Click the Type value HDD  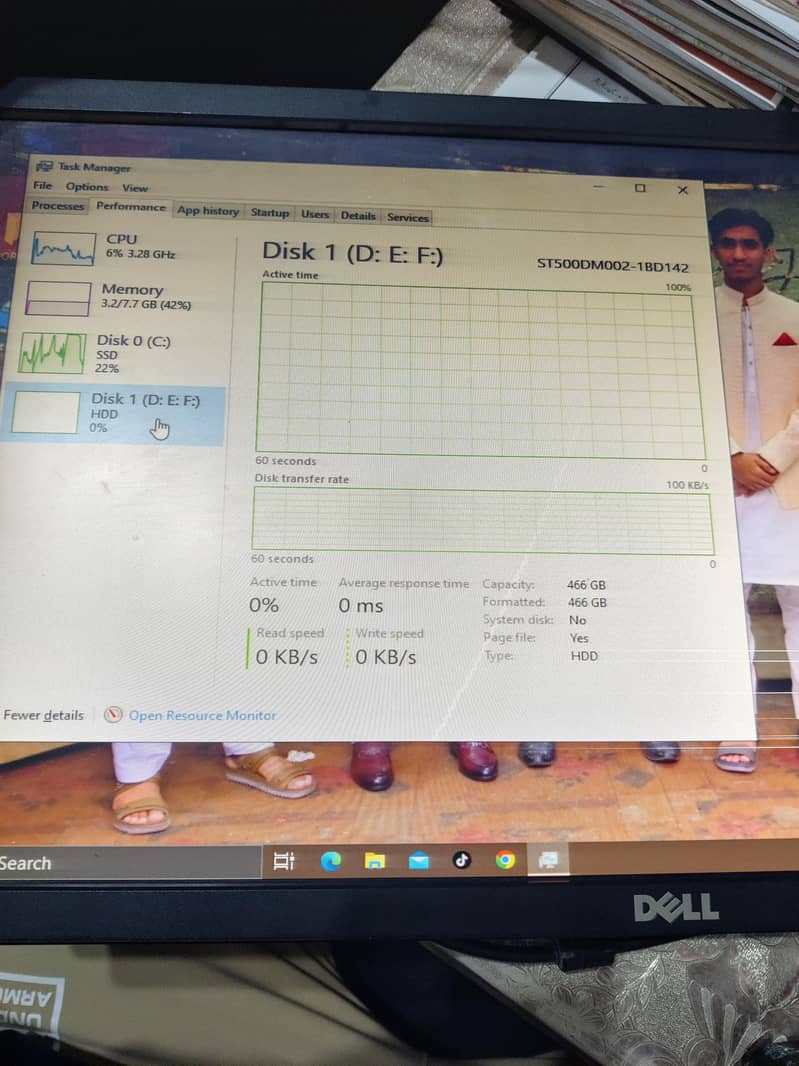584,656
